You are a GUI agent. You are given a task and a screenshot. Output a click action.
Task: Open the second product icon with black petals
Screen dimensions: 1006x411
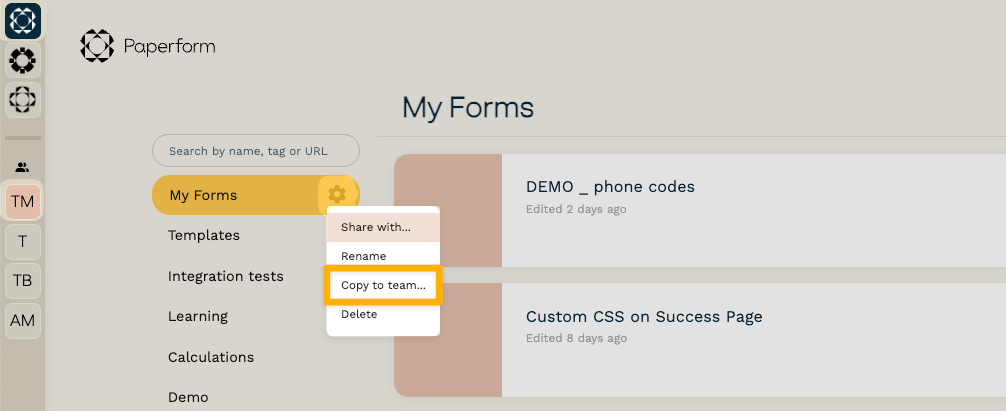pyautogui.click(x=23, y=61)
